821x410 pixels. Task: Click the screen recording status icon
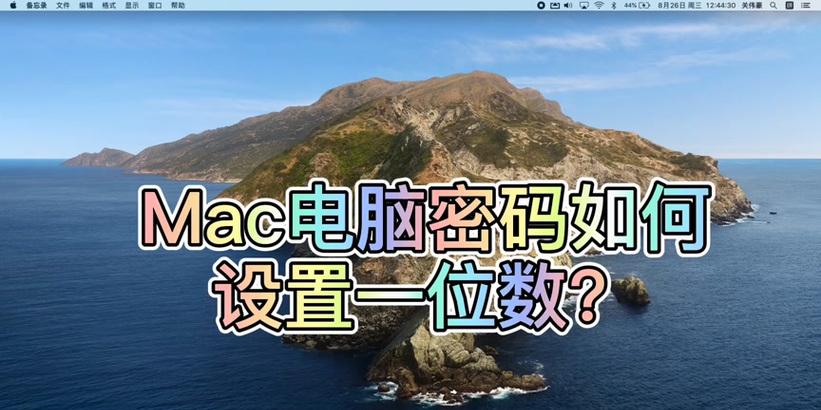pos(541,5)
